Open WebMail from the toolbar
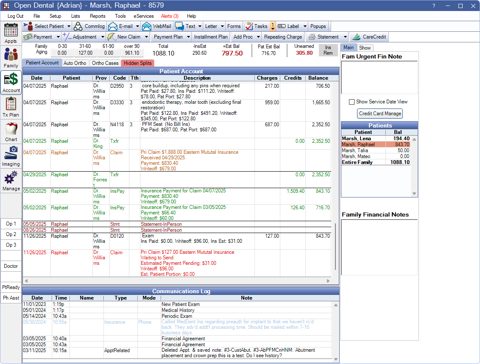This screenshot has height=364, width=480. 156,26
